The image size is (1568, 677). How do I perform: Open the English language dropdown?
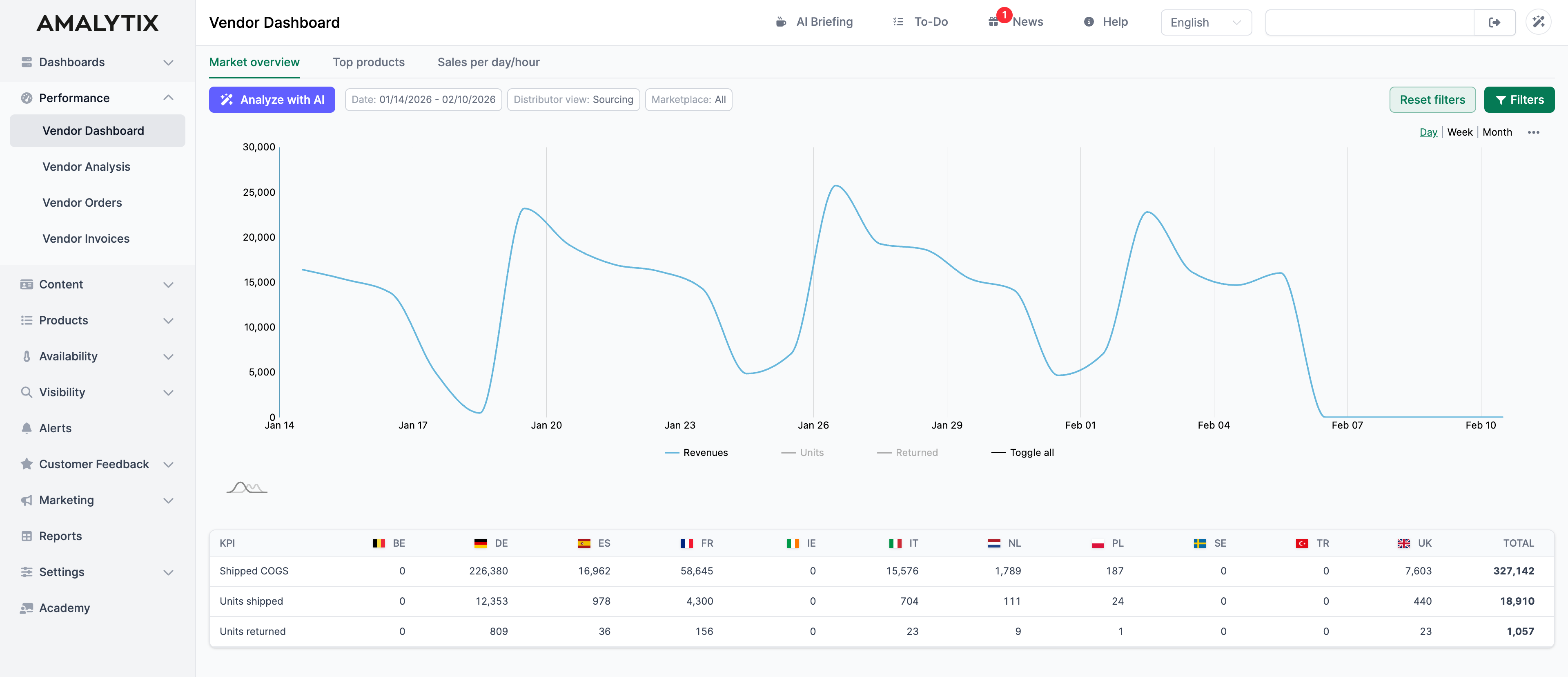click(1206, 22)
